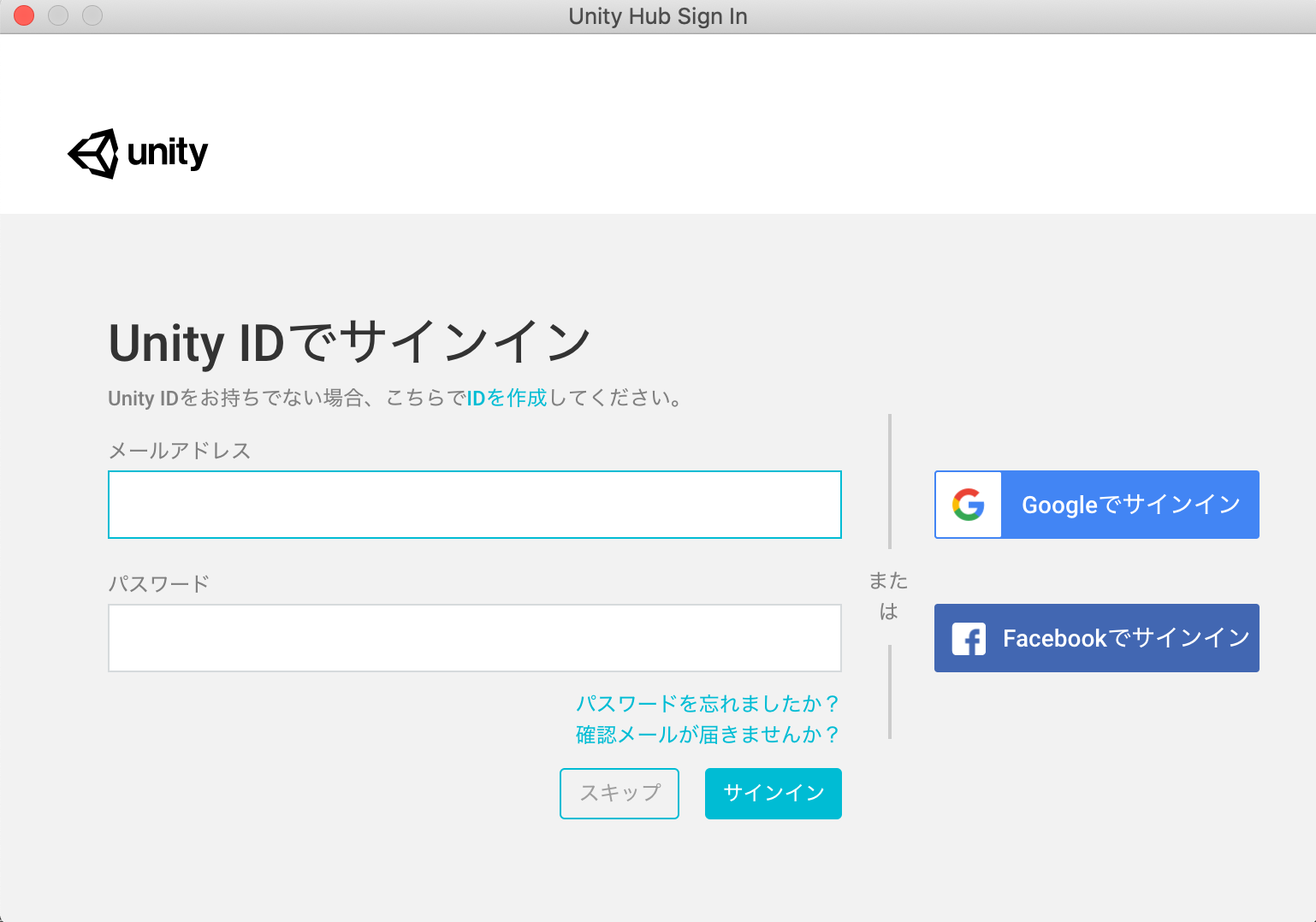Click the サインイン sign-in button

tap(774, 794)
